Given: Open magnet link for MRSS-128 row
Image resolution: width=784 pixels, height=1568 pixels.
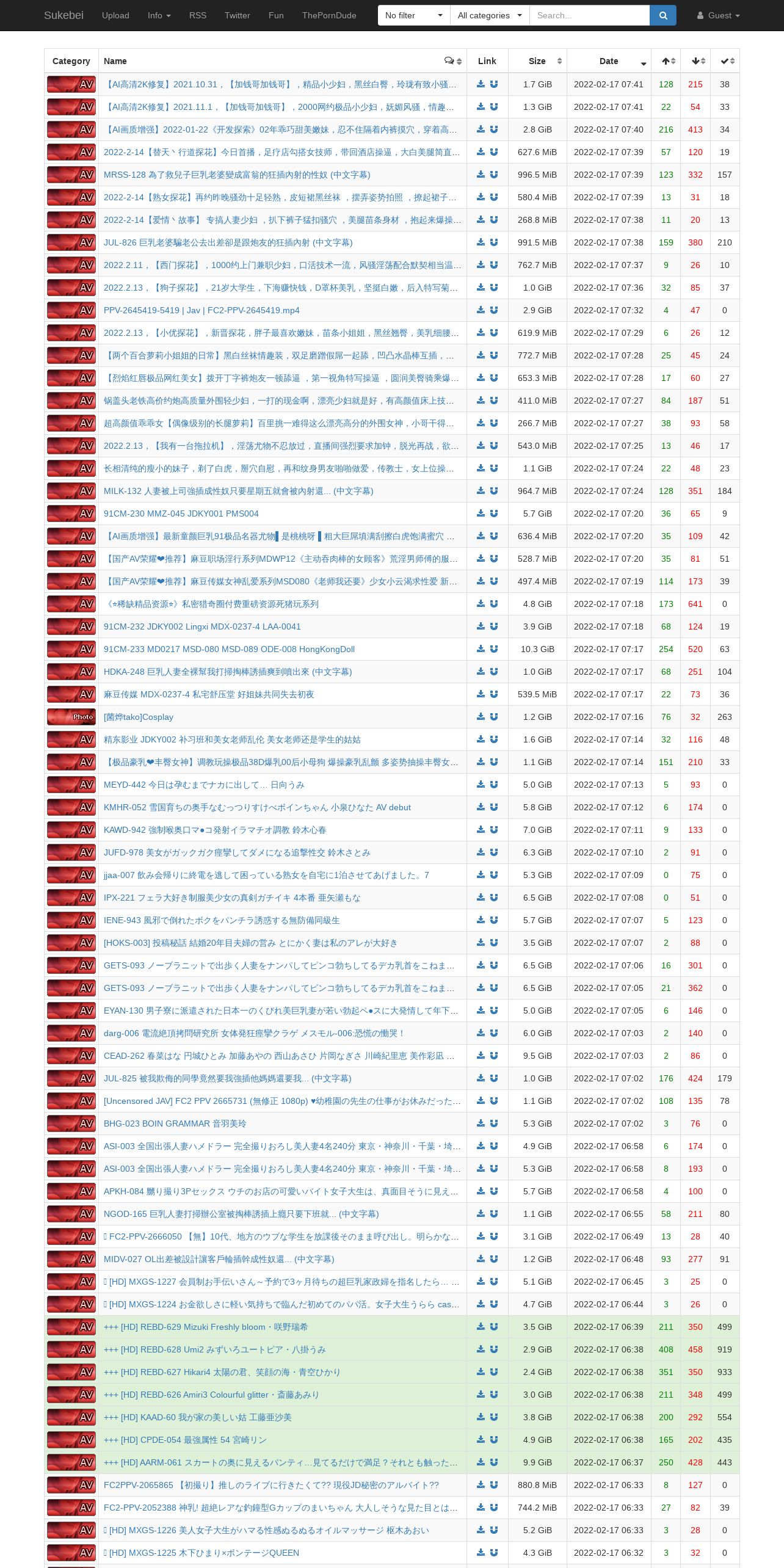Looking at the screenshot, I should point(494,175).
